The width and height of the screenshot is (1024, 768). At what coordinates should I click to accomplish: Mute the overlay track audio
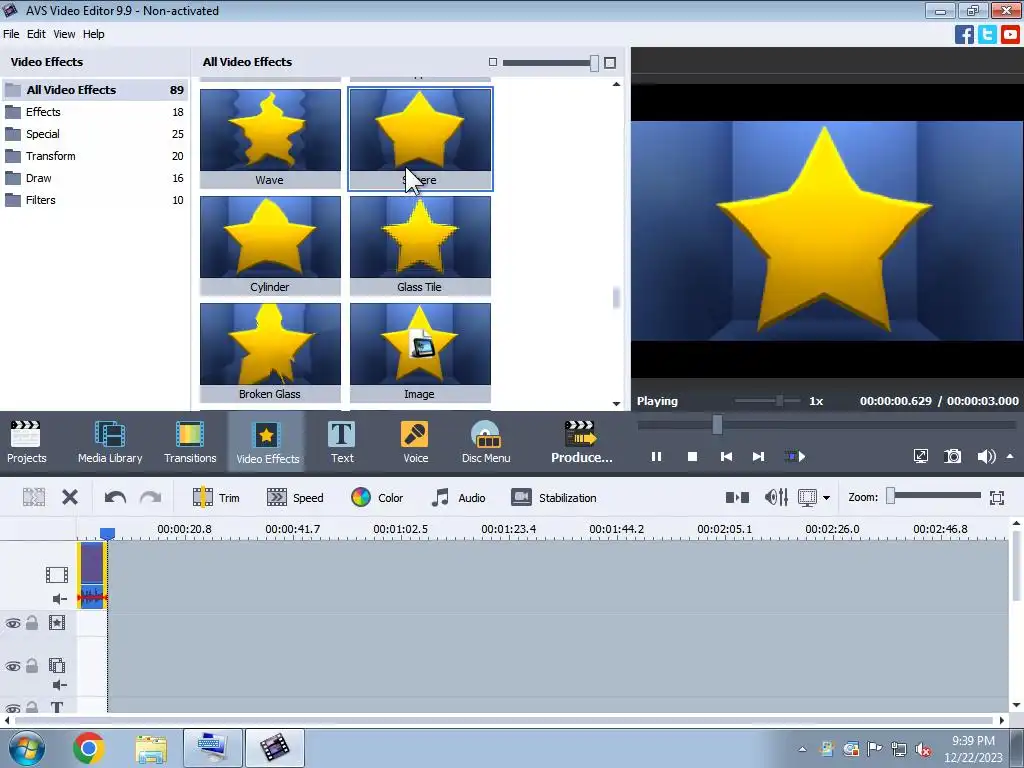(59, 684)
